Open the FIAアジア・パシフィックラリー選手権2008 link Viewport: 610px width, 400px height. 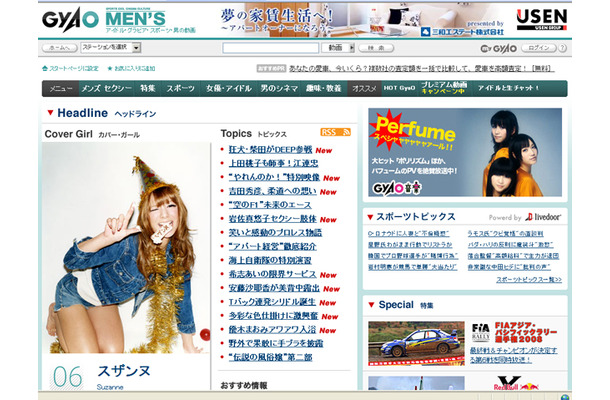(526, 332)
